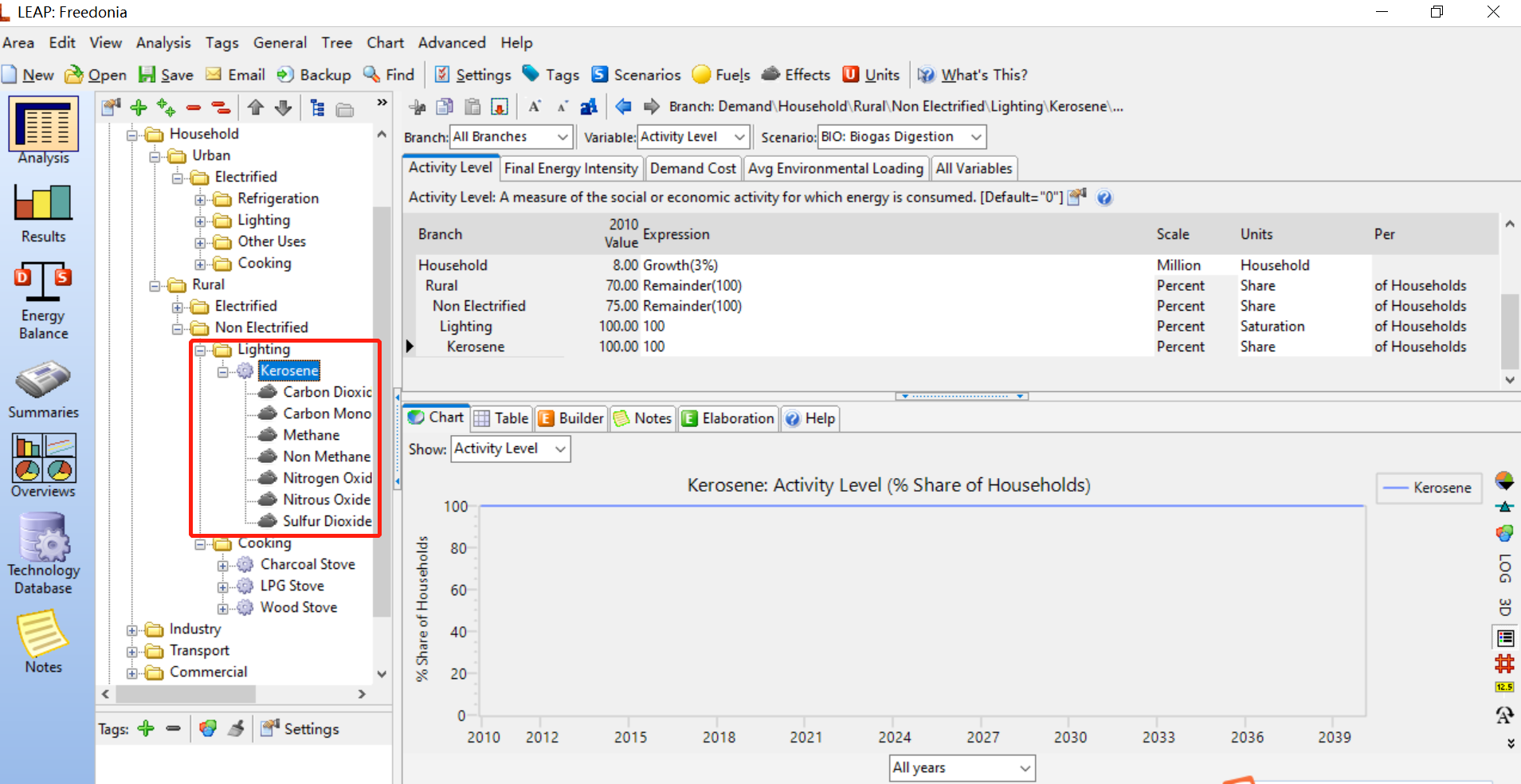Collapse the Urban tree branch

155,155
